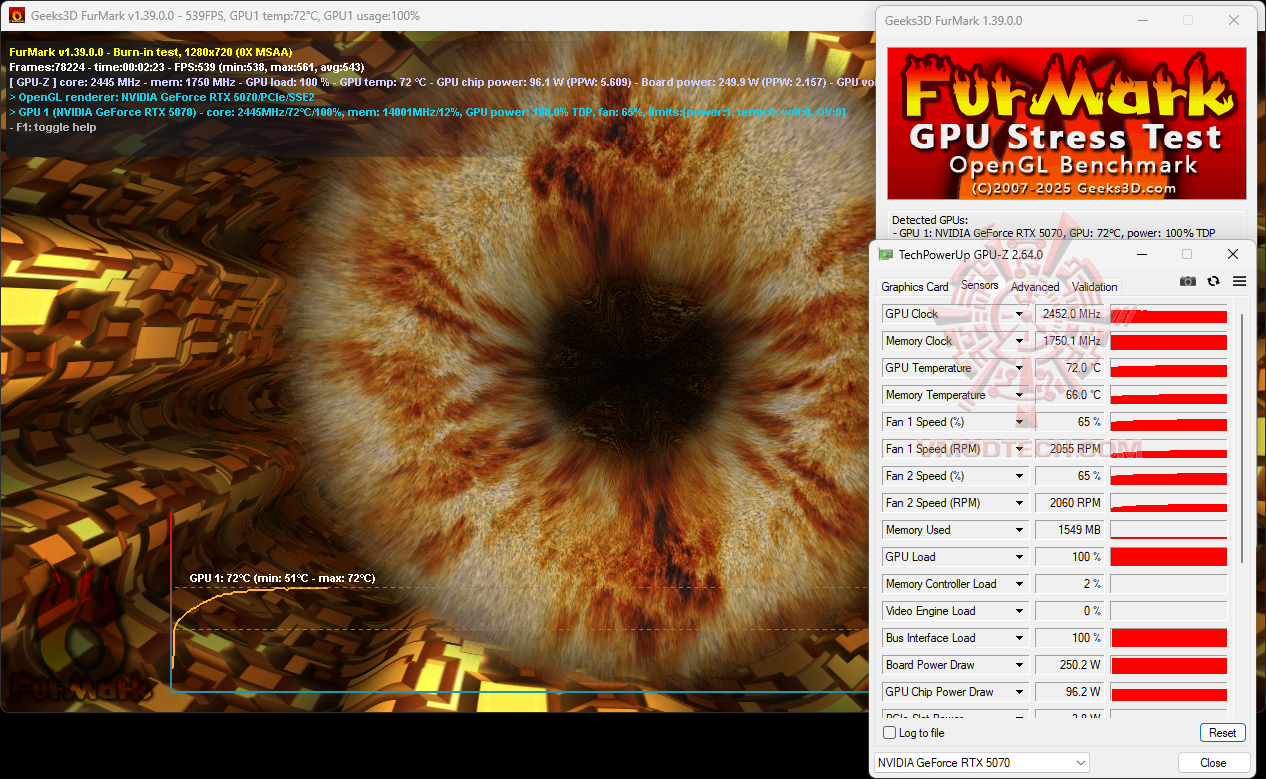Click the GPU 1 temperature graph label
Image resolution: width=1266 pixels, height=779 pixels.
pos(282,578)
